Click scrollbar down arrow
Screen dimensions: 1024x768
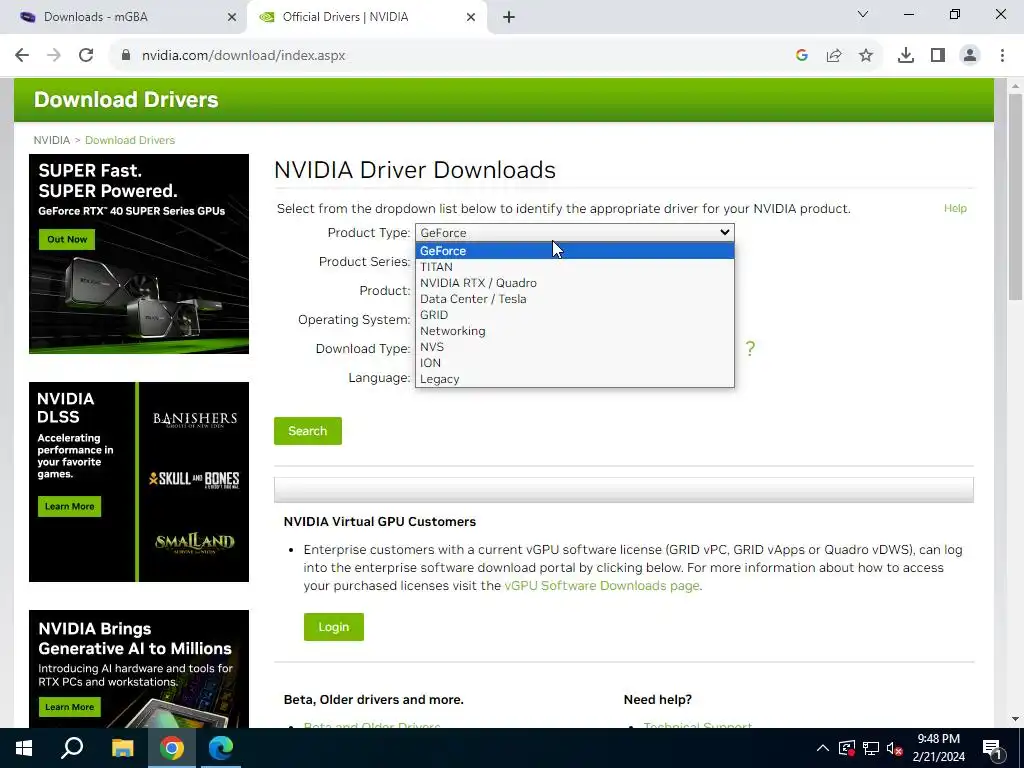point(1016,719)
